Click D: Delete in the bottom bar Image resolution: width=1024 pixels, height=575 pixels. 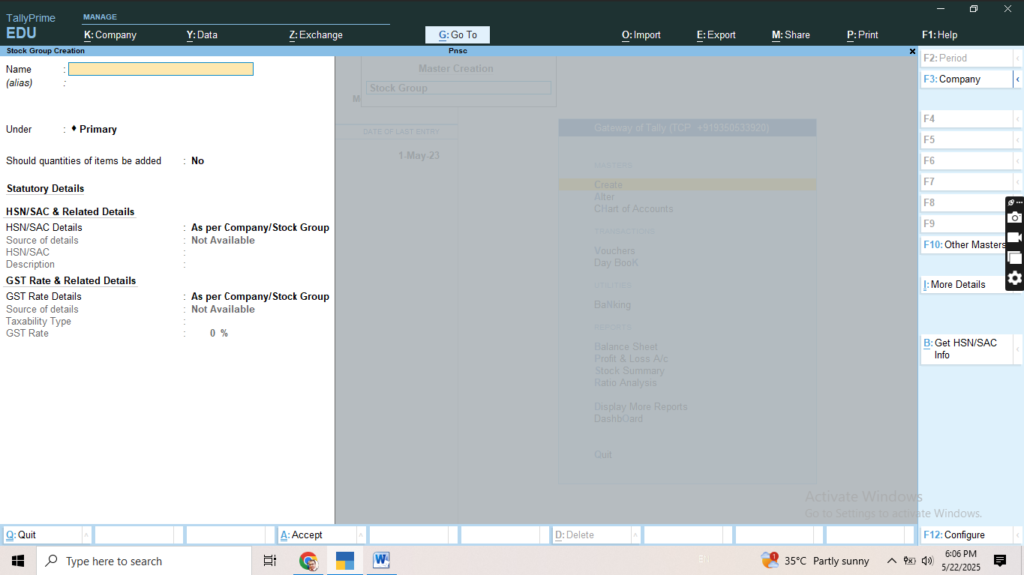[591, 534]
